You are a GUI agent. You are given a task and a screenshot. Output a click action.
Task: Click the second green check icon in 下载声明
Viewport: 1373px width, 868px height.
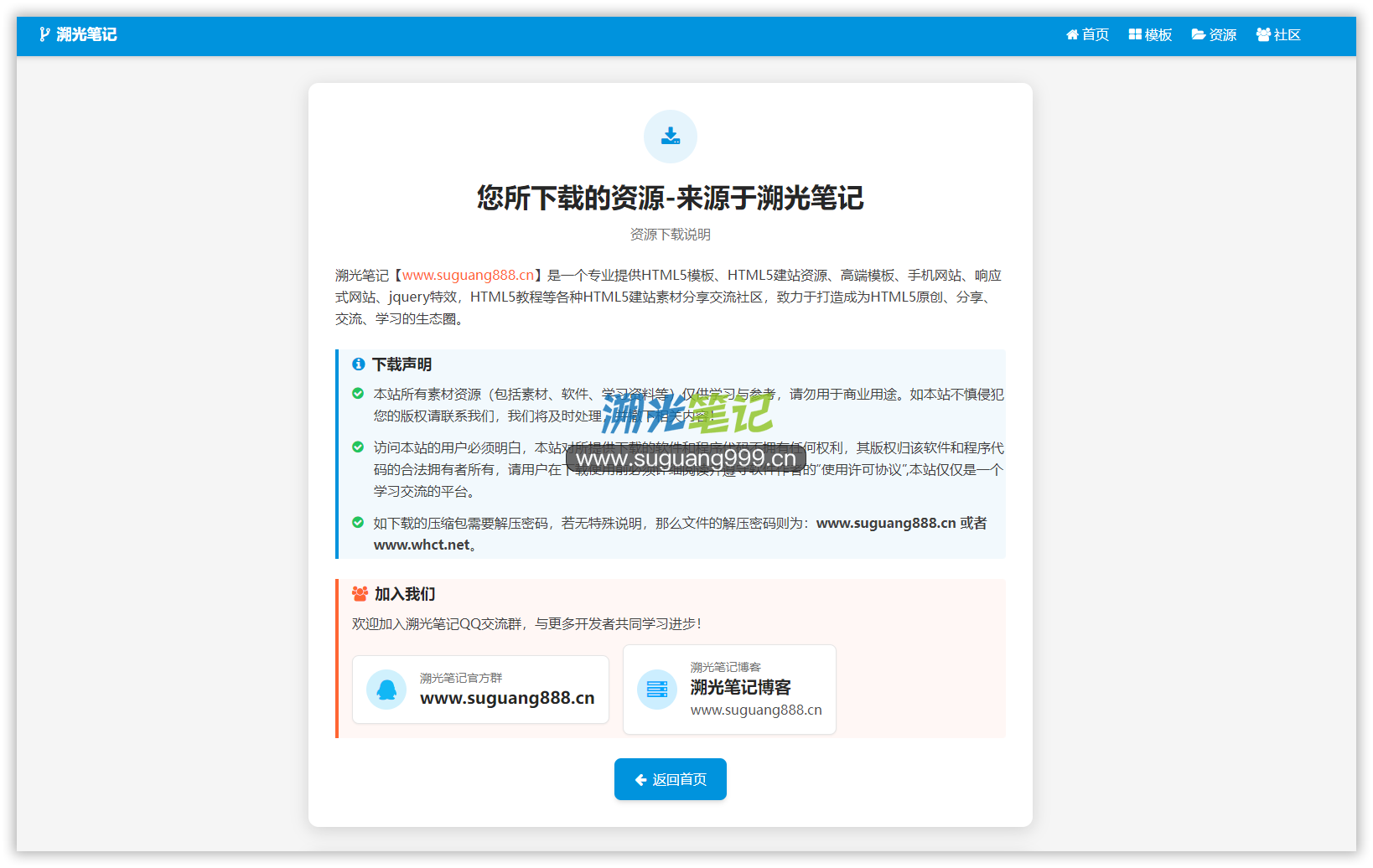[x=358, y=447]
